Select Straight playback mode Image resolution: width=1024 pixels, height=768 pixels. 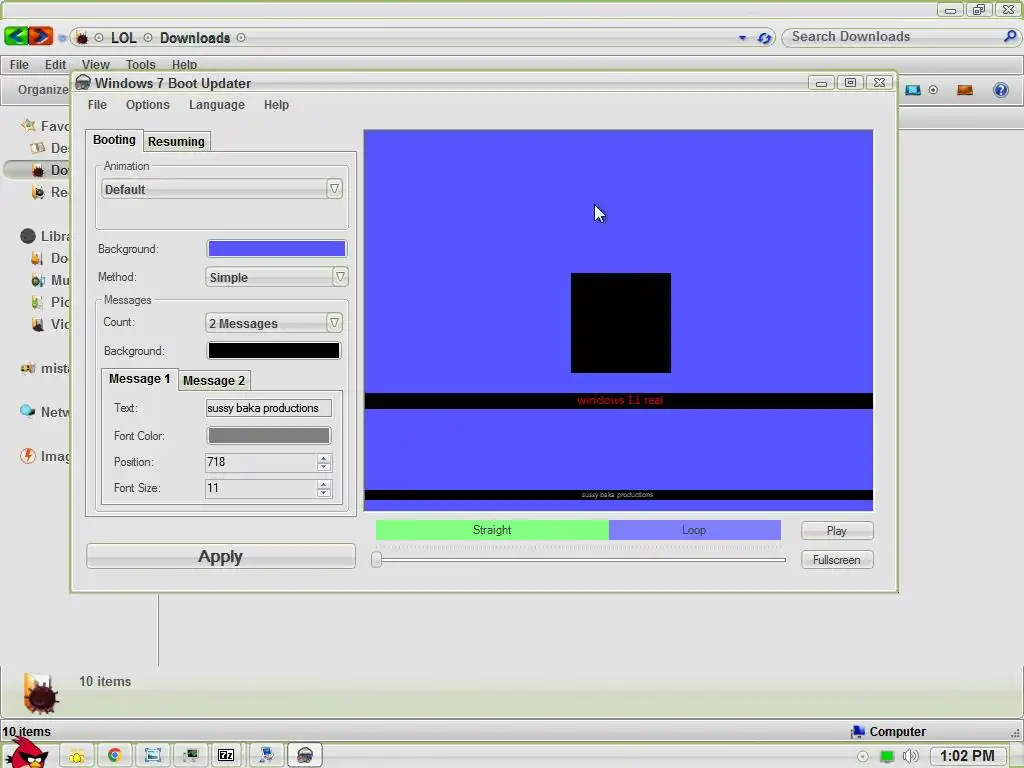click(492, 530)
